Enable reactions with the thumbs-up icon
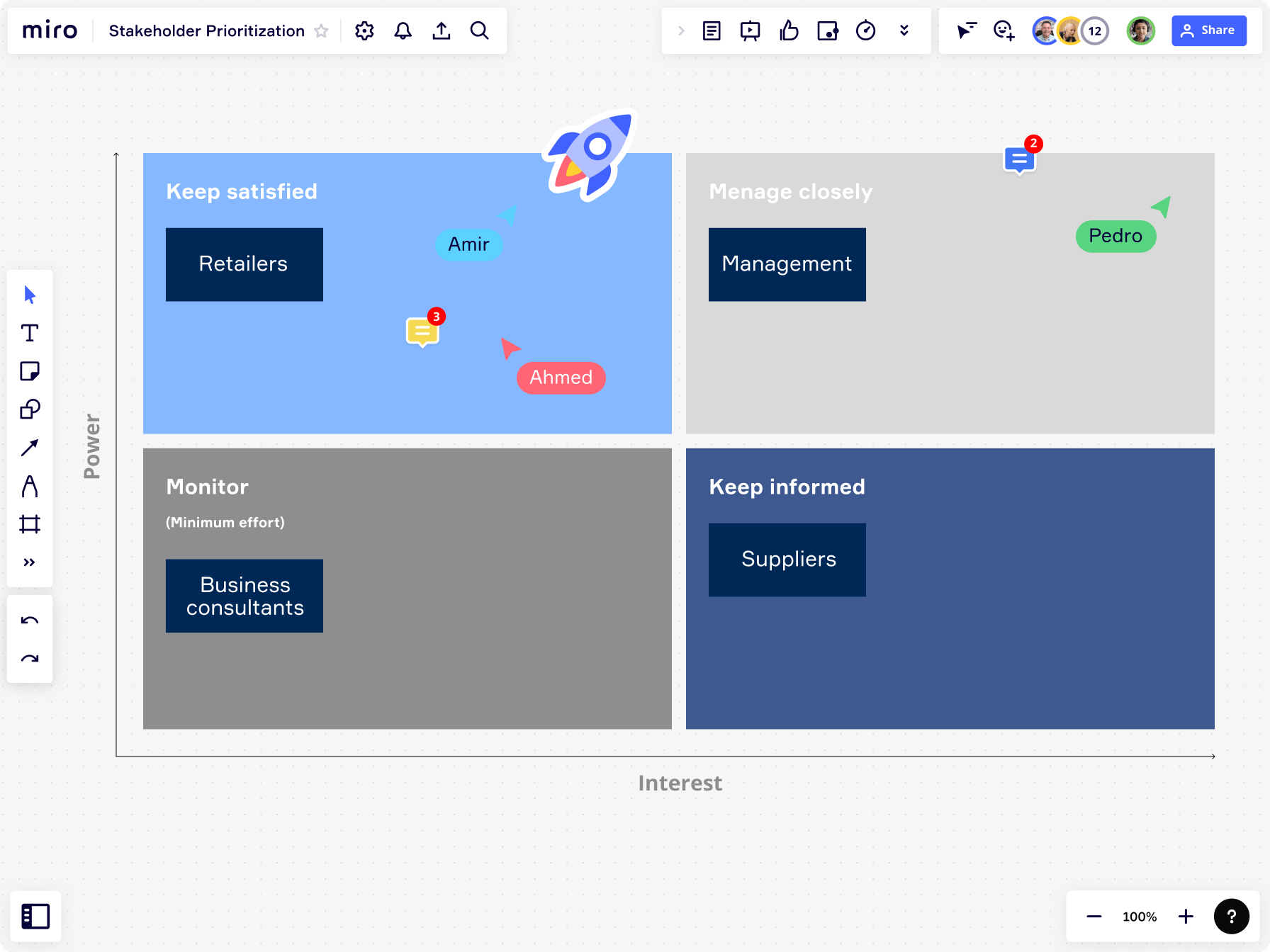This screenshot has width=1270, height=952. 789,30
